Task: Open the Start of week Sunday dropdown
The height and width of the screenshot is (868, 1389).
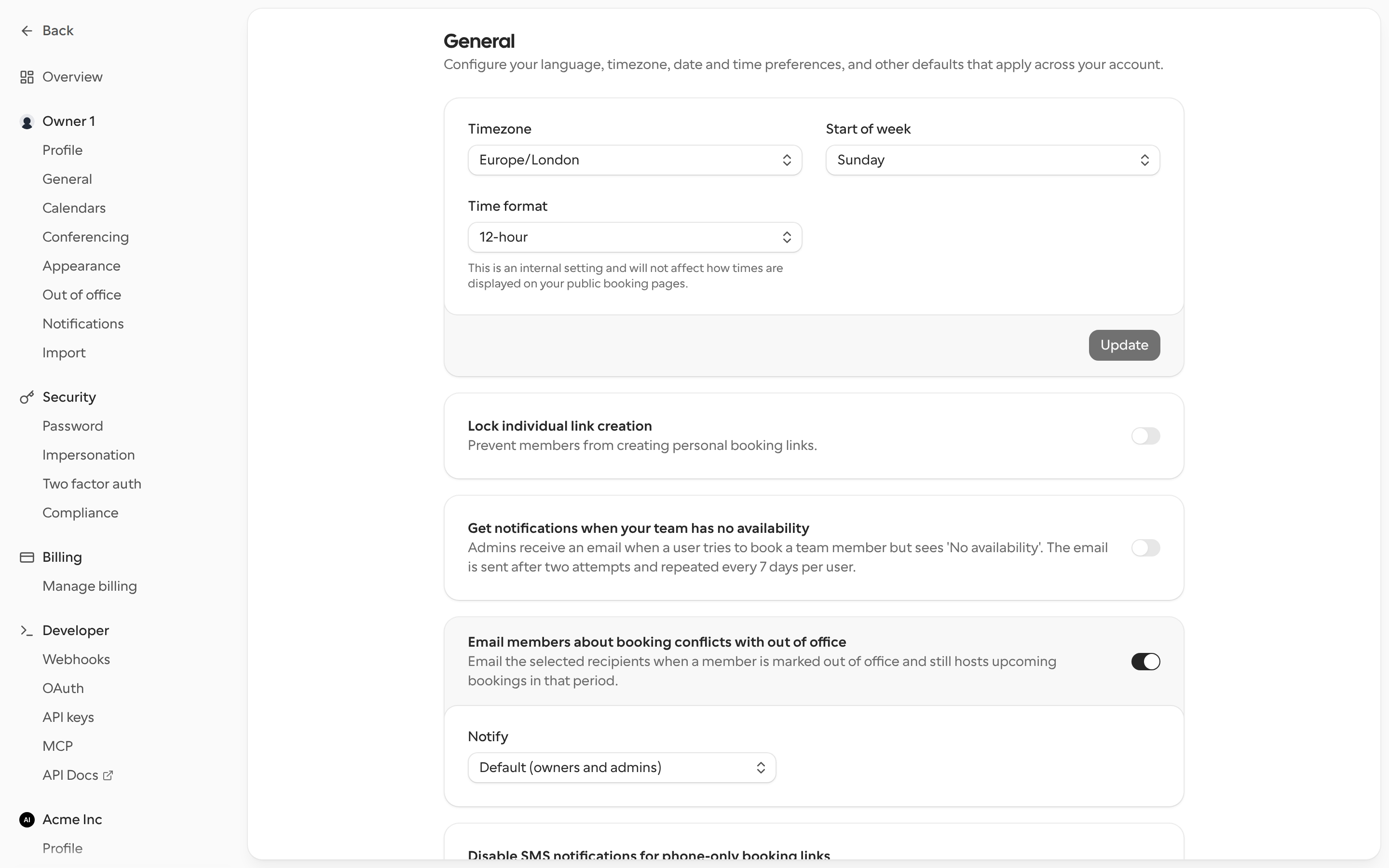Action: point(993,160)
